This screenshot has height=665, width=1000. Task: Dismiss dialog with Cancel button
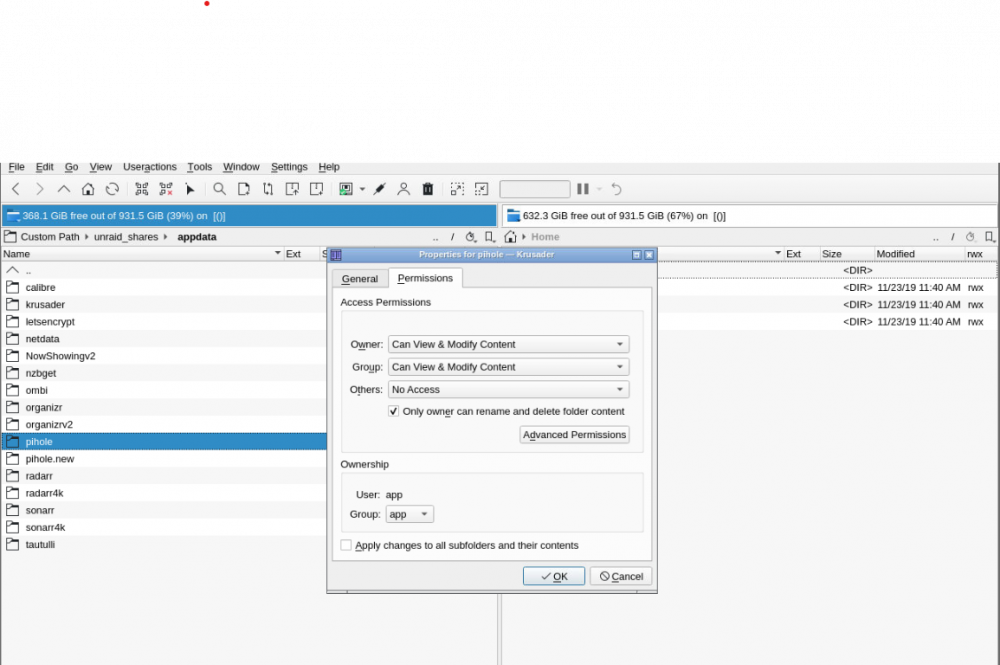tap(621, 576)
